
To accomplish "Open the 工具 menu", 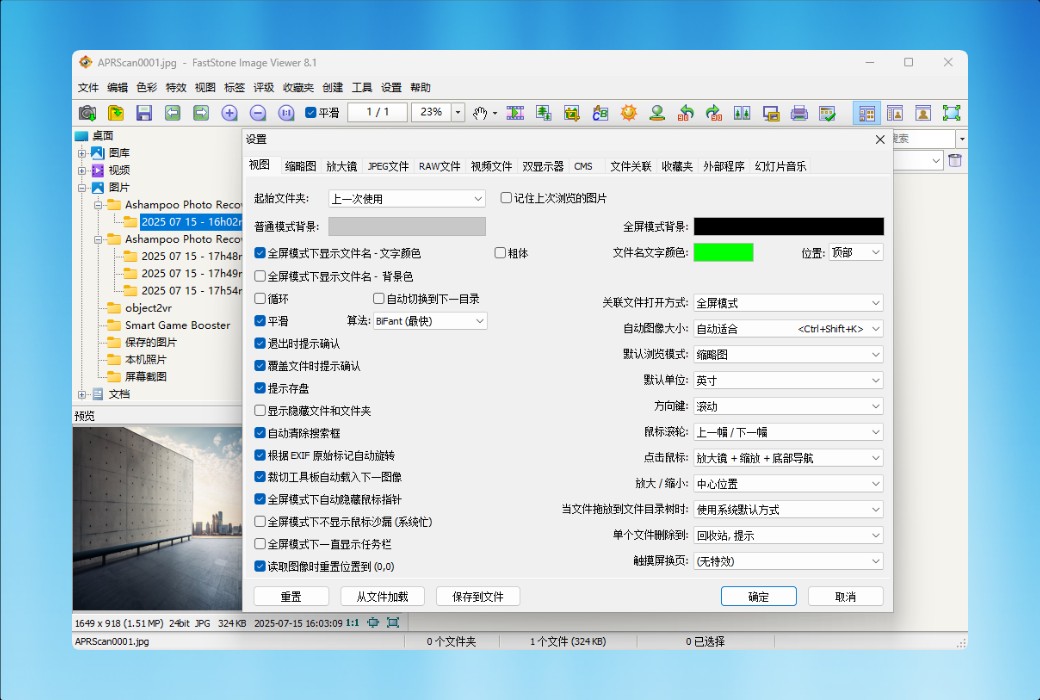I will click(361, 88).
